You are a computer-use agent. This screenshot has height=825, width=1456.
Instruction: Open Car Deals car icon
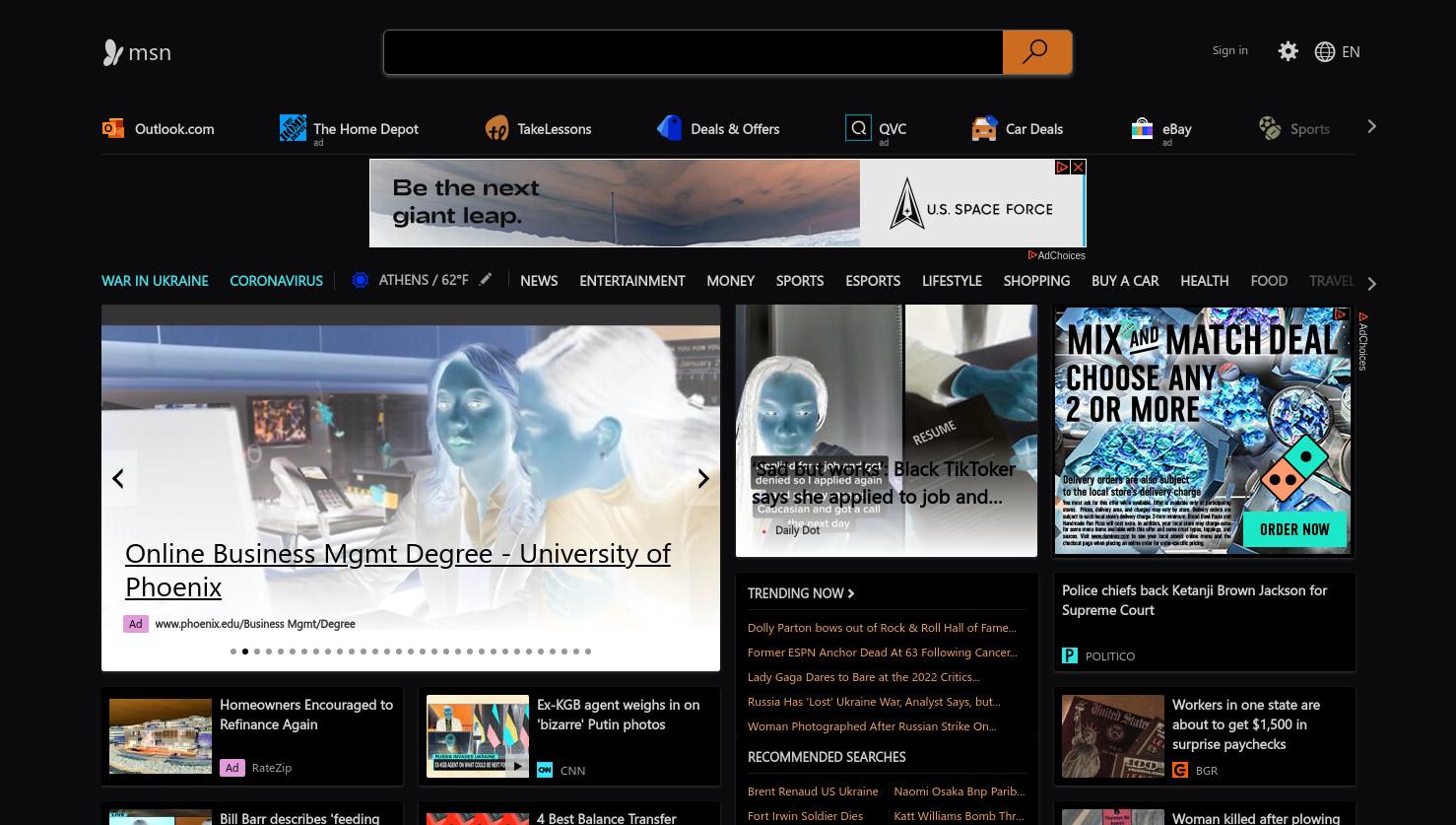click(x=984, y=128)
